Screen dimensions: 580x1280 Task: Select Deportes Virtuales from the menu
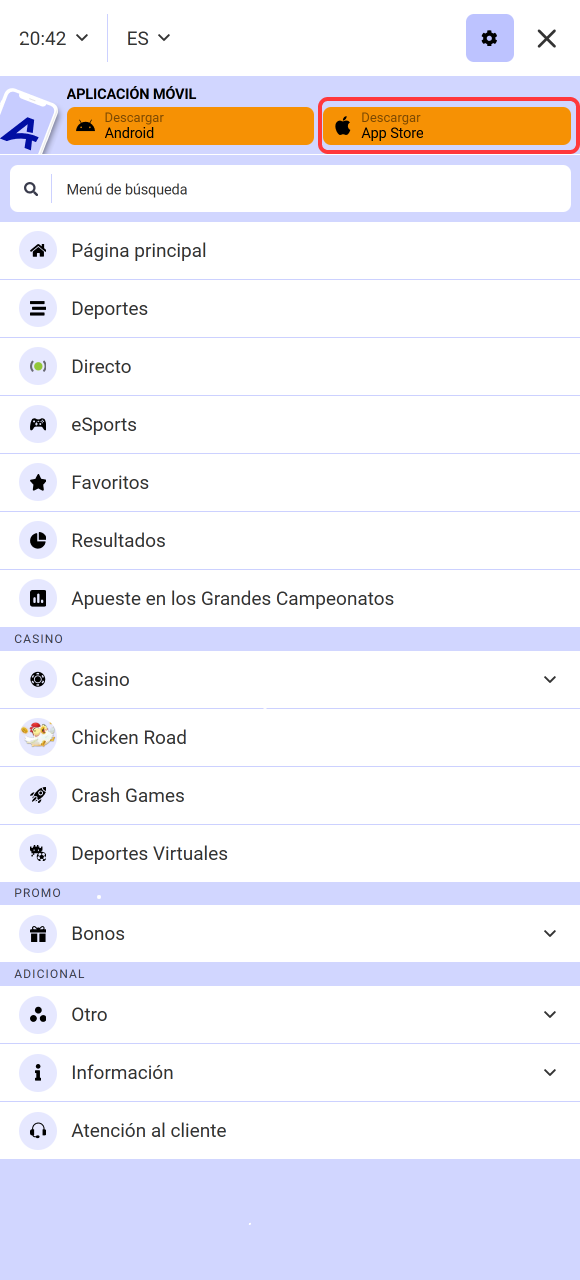pos(149,853)
